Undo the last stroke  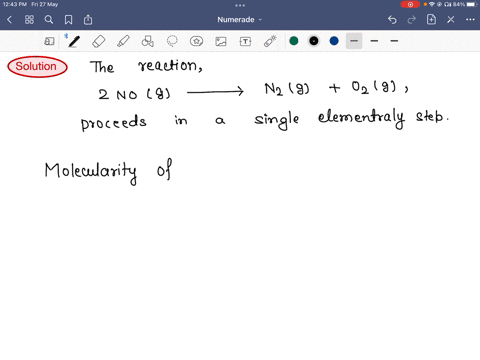click(392, 20)
